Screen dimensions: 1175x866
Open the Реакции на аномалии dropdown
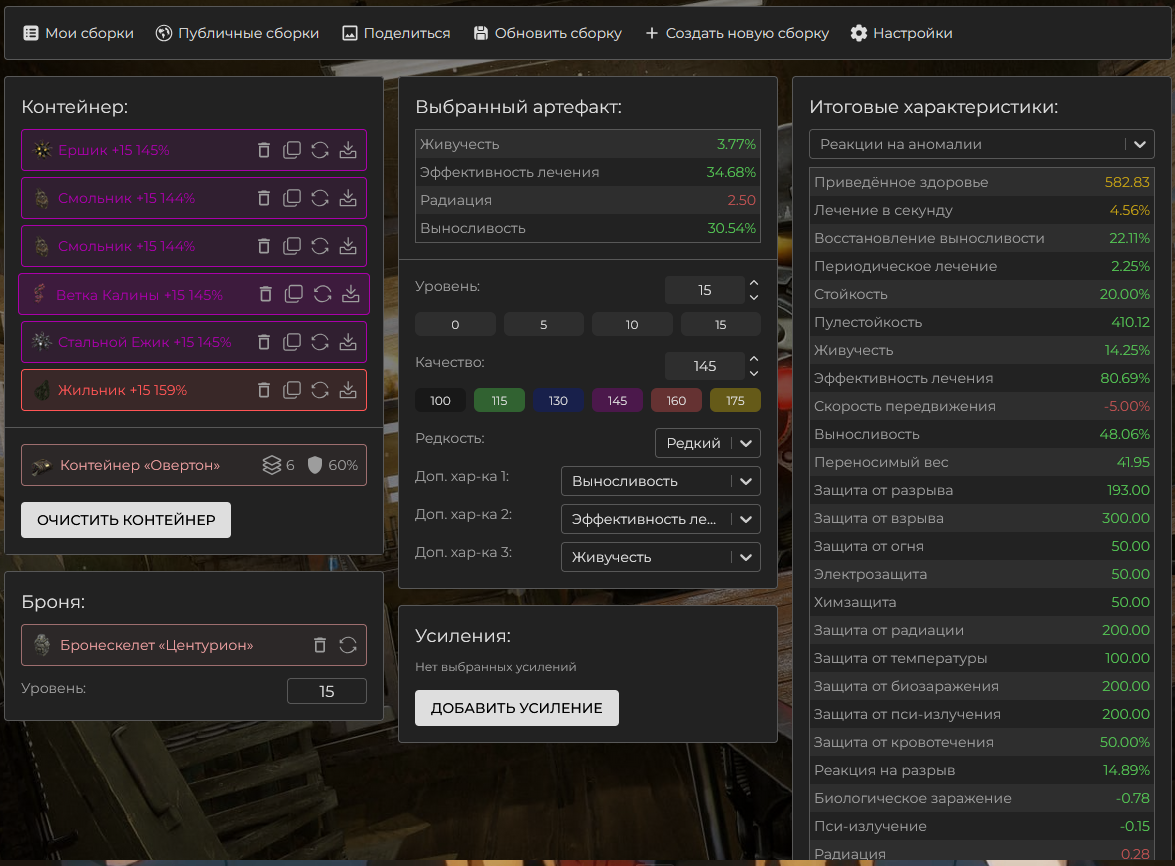(981, 144)
